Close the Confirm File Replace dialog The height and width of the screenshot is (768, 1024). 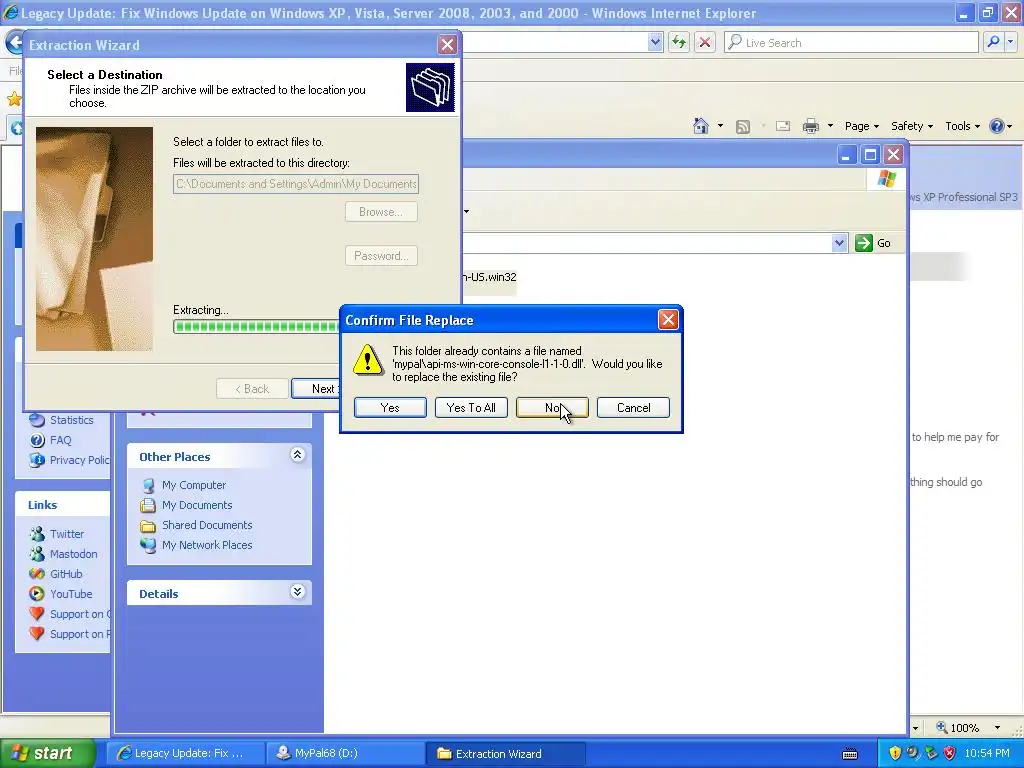click(x=667, y=319)
